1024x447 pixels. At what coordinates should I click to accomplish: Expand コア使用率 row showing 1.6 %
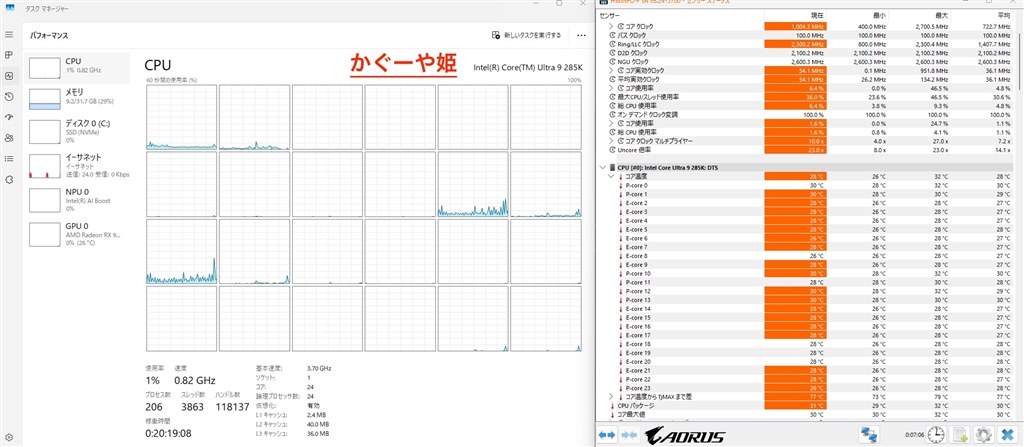pyautogui.click(x=611, y=123)
